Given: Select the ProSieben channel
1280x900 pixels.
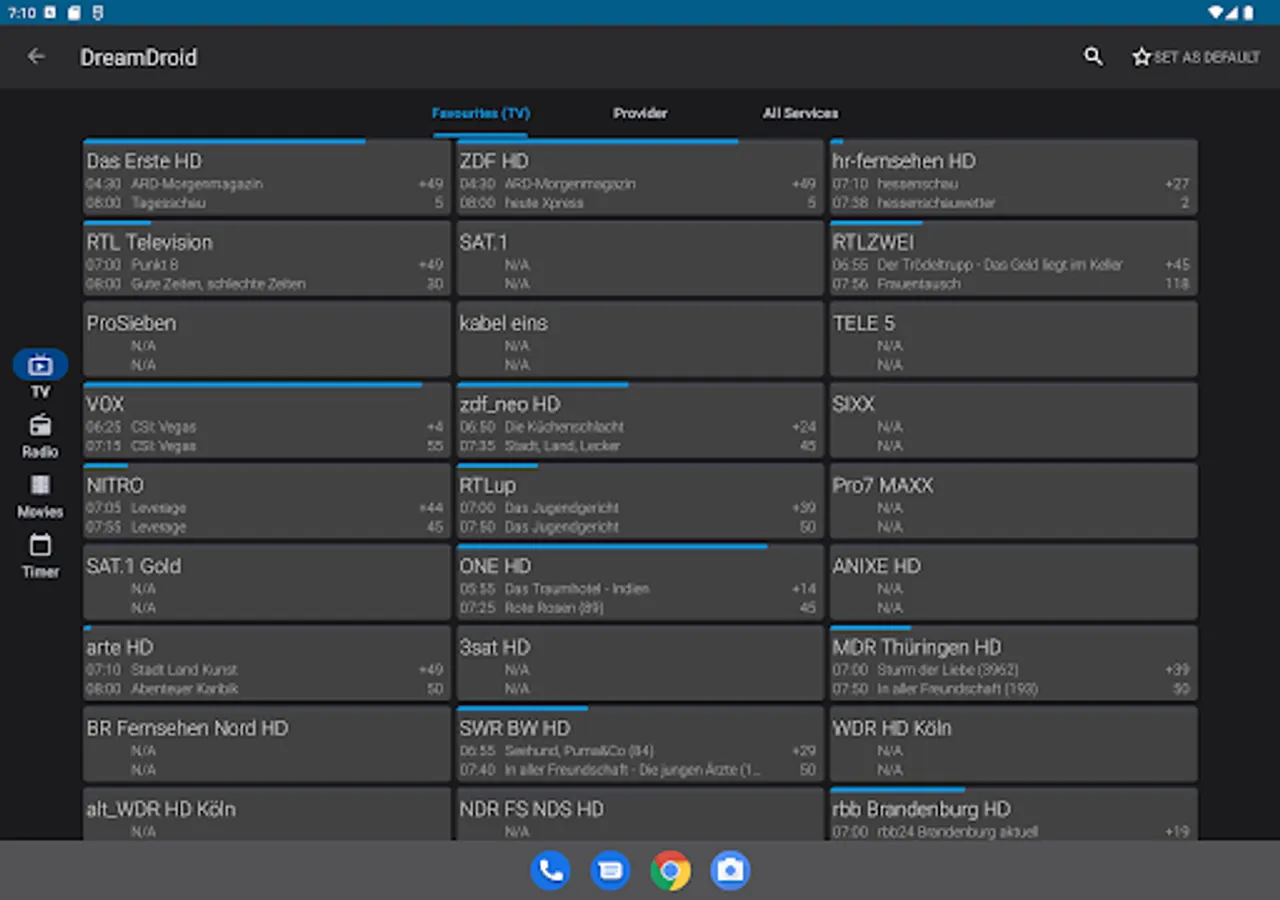Looking at the screenshot, I should click(x=267, y=339).
